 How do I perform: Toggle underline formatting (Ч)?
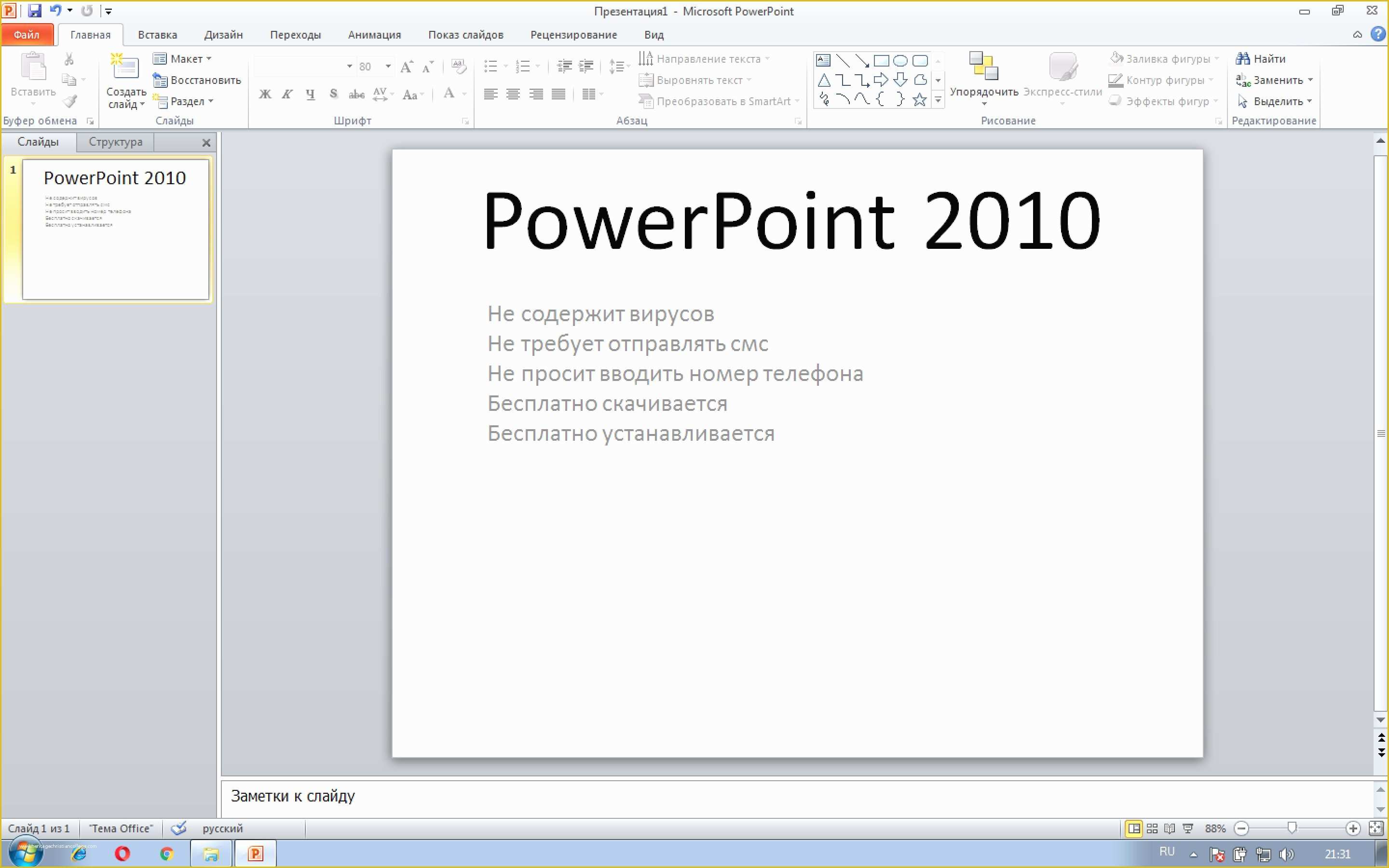pyautogui.click(x=310, y=94)
